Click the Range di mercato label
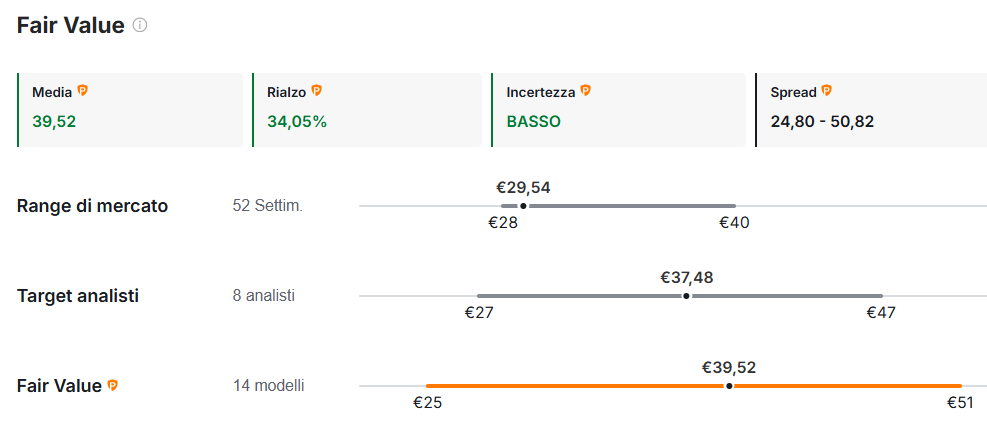This screenshot has width=987, height=433. pos(93,206)
